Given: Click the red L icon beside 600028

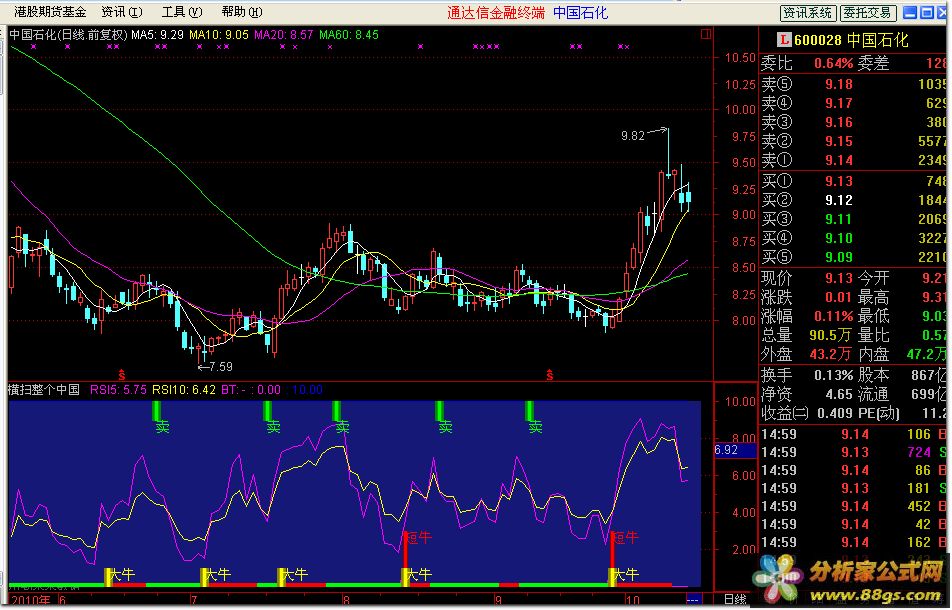Looking at the screenshot, I should pos(784,40).
